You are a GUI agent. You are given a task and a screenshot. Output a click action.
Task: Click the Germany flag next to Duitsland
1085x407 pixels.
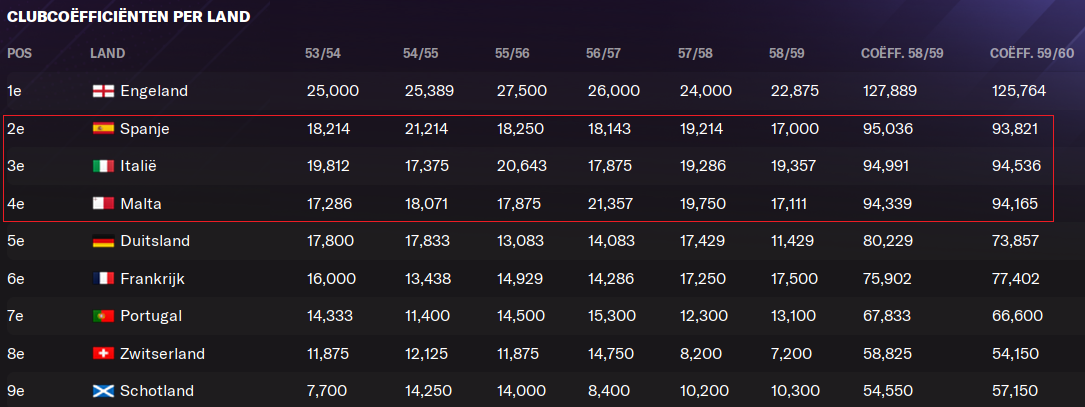(x=103, y=242)
